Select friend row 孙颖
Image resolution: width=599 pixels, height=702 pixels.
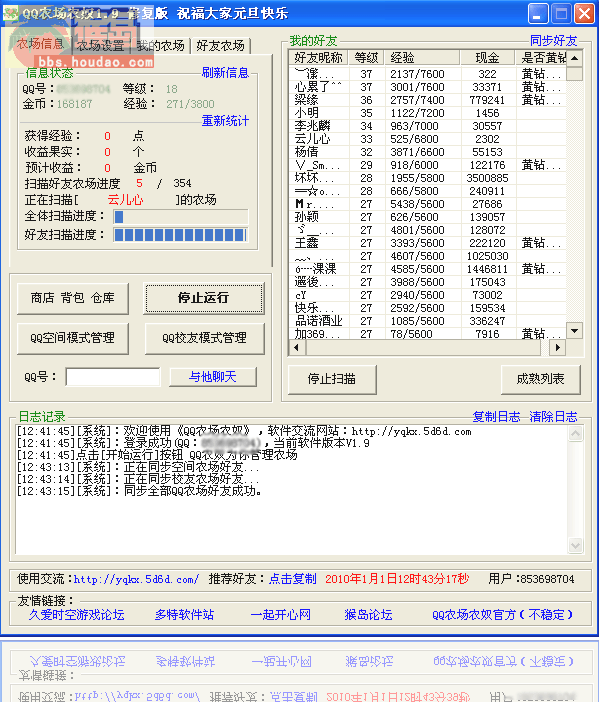pos(428,217)
